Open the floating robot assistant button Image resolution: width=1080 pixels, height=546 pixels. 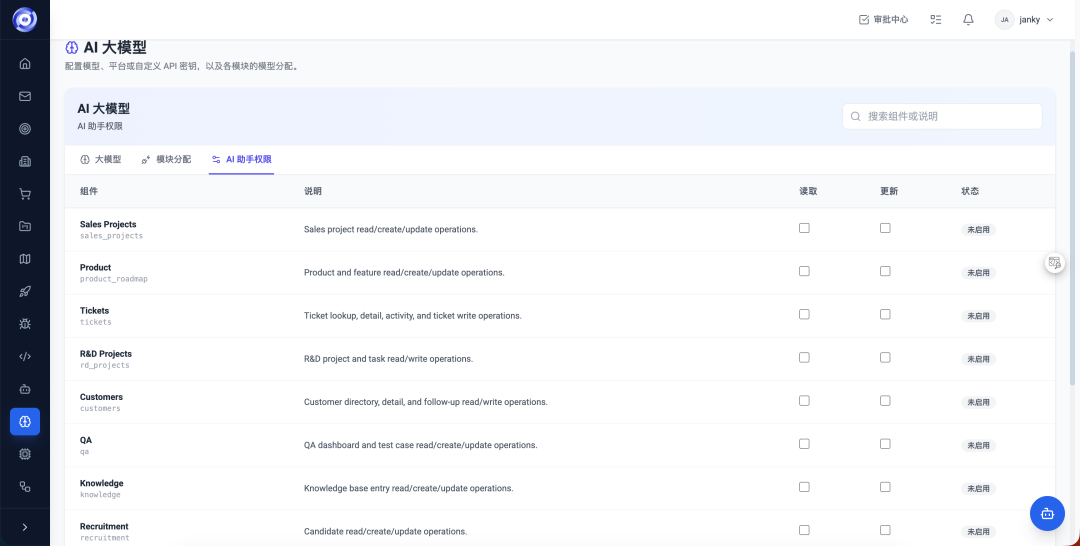click(x=1047, y=513)
